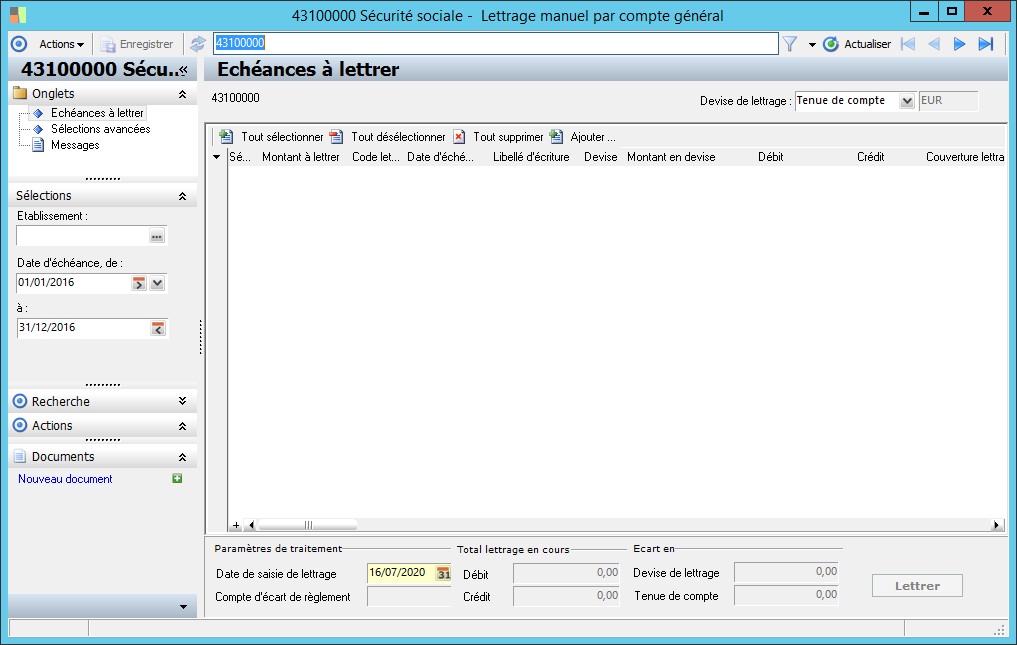Click Tout sélectionner button
Image resolution: width=1017 pixels, height=645 pixels.
(x=271, y=137)
